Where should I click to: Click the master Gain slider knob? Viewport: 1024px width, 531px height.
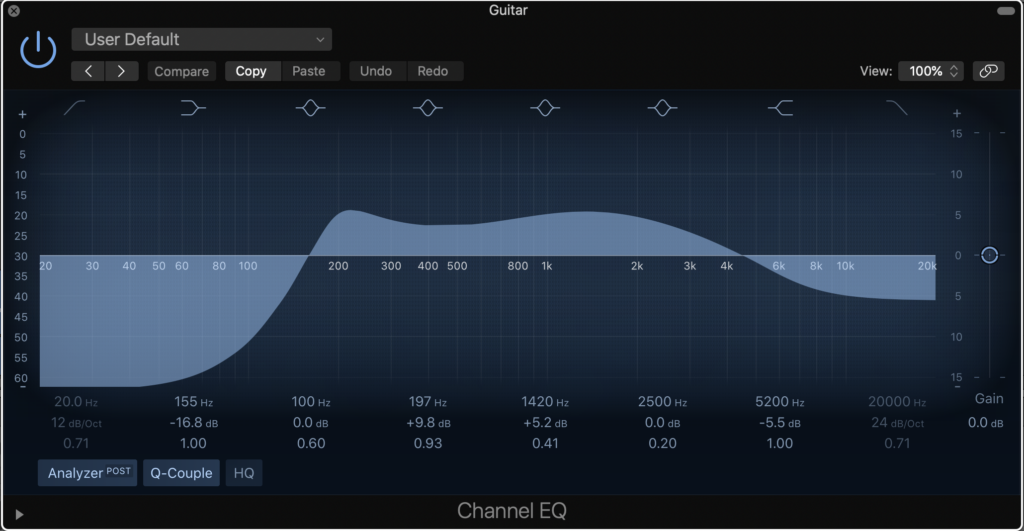(989, 255)
